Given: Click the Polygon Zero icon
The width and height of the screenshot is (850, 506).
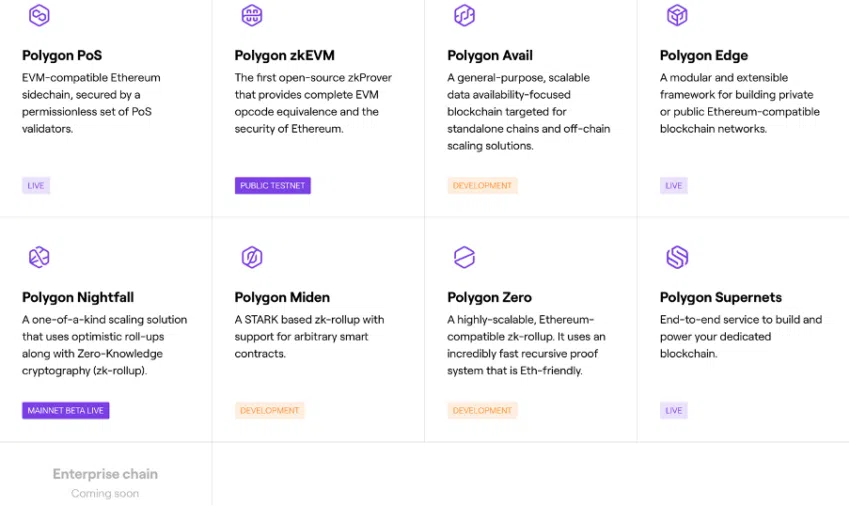Looking at the screenshot, I should [x=464, y=257].
